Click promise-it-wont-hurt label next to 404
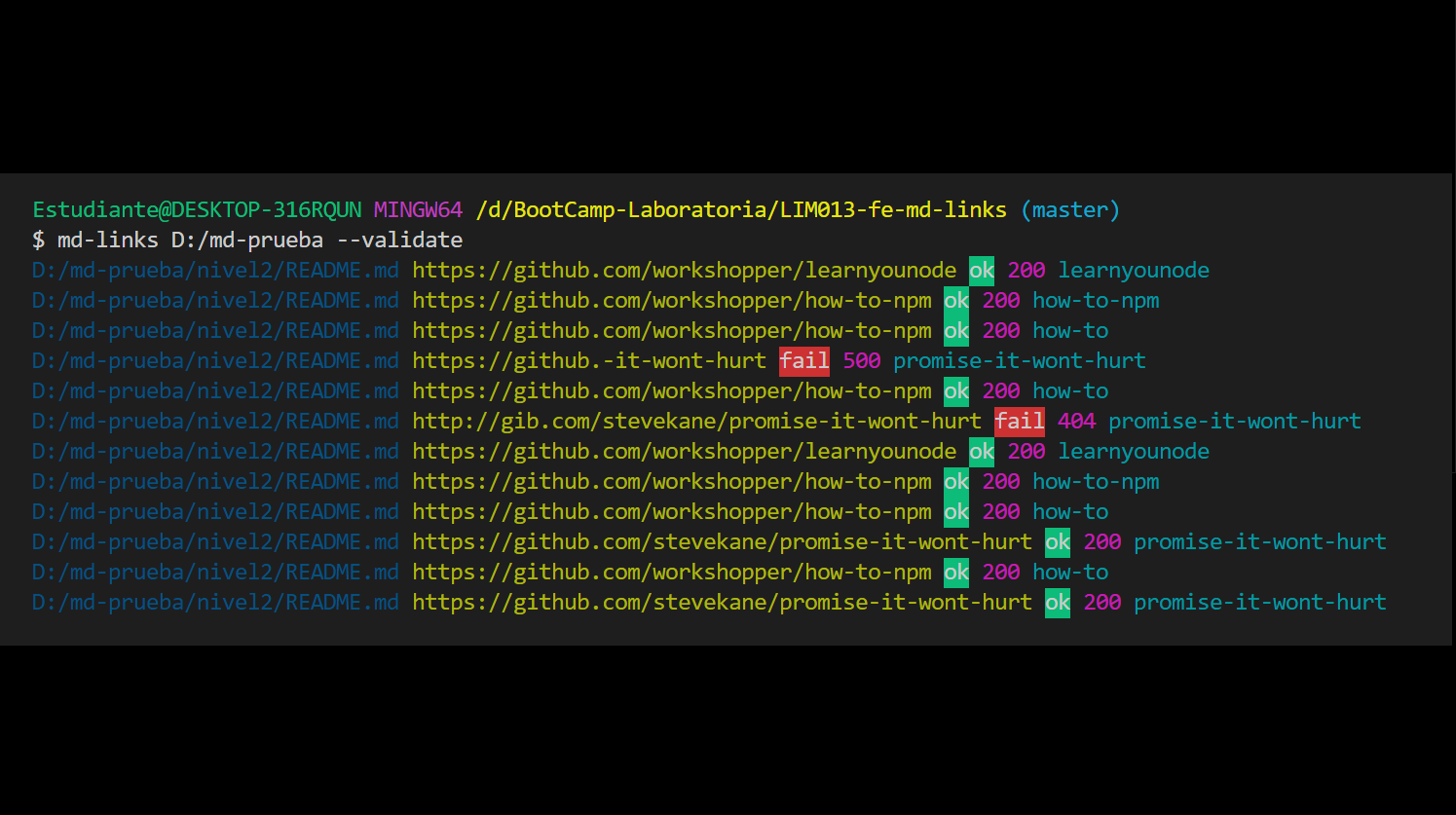This screenshot has height=815, width=1456. pyautogui.click(x=1235, y=421)
